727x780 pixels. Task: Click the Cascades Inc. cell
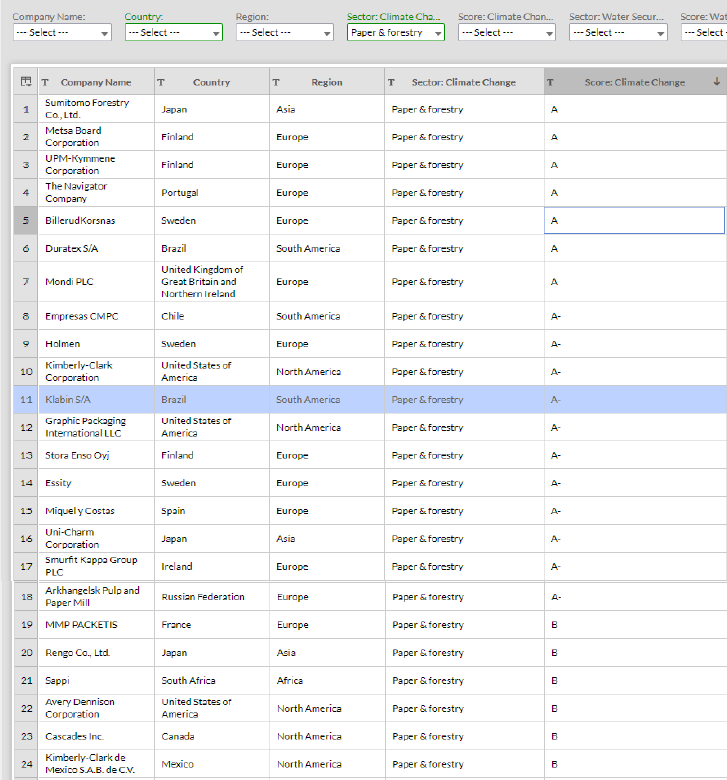tap(97, 736)
